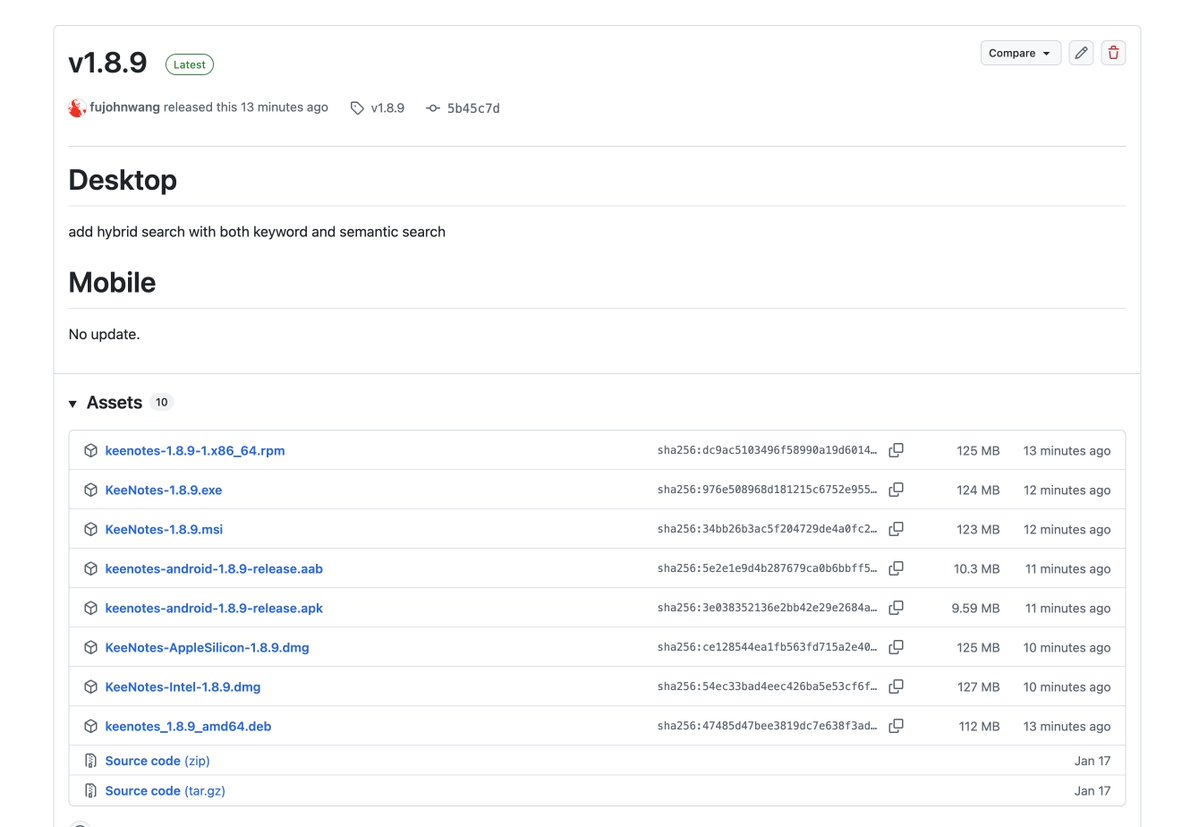The width and height of the screenshot is (1199, 827).
Task: Copy sha256 of AppleSilicon dmg
Action: (x=896, y=647)
